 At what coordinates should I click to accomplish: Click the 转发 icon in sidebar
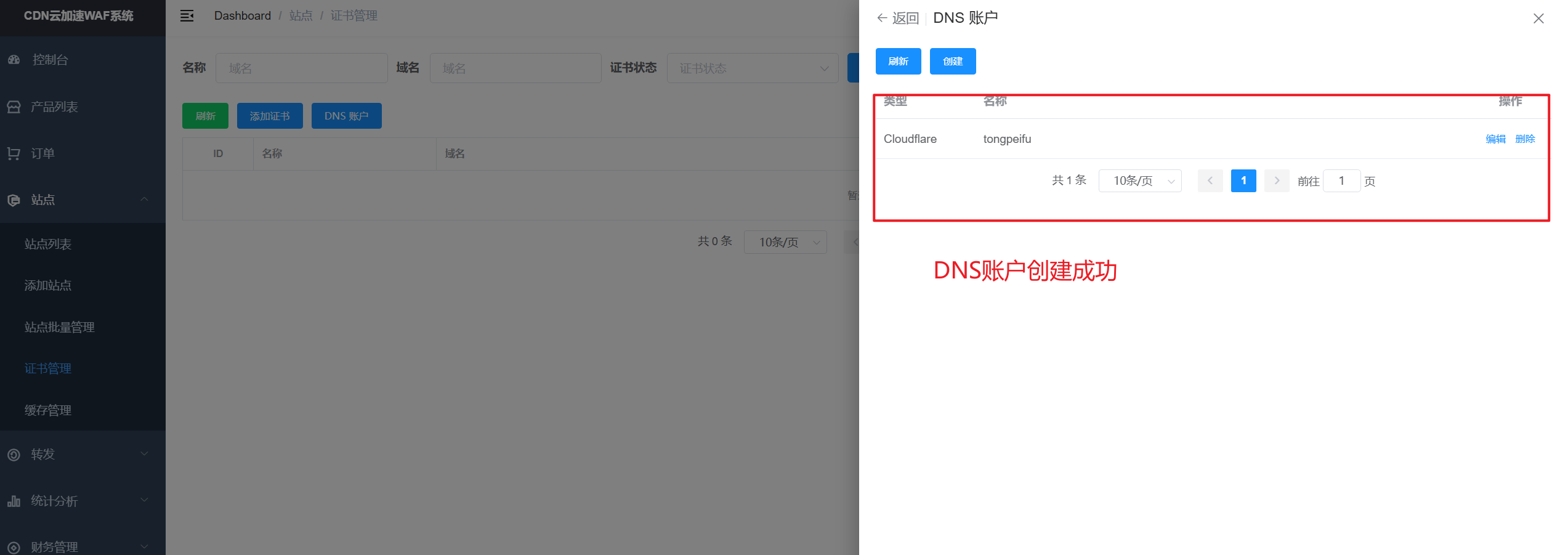click(x=14, y=455)
